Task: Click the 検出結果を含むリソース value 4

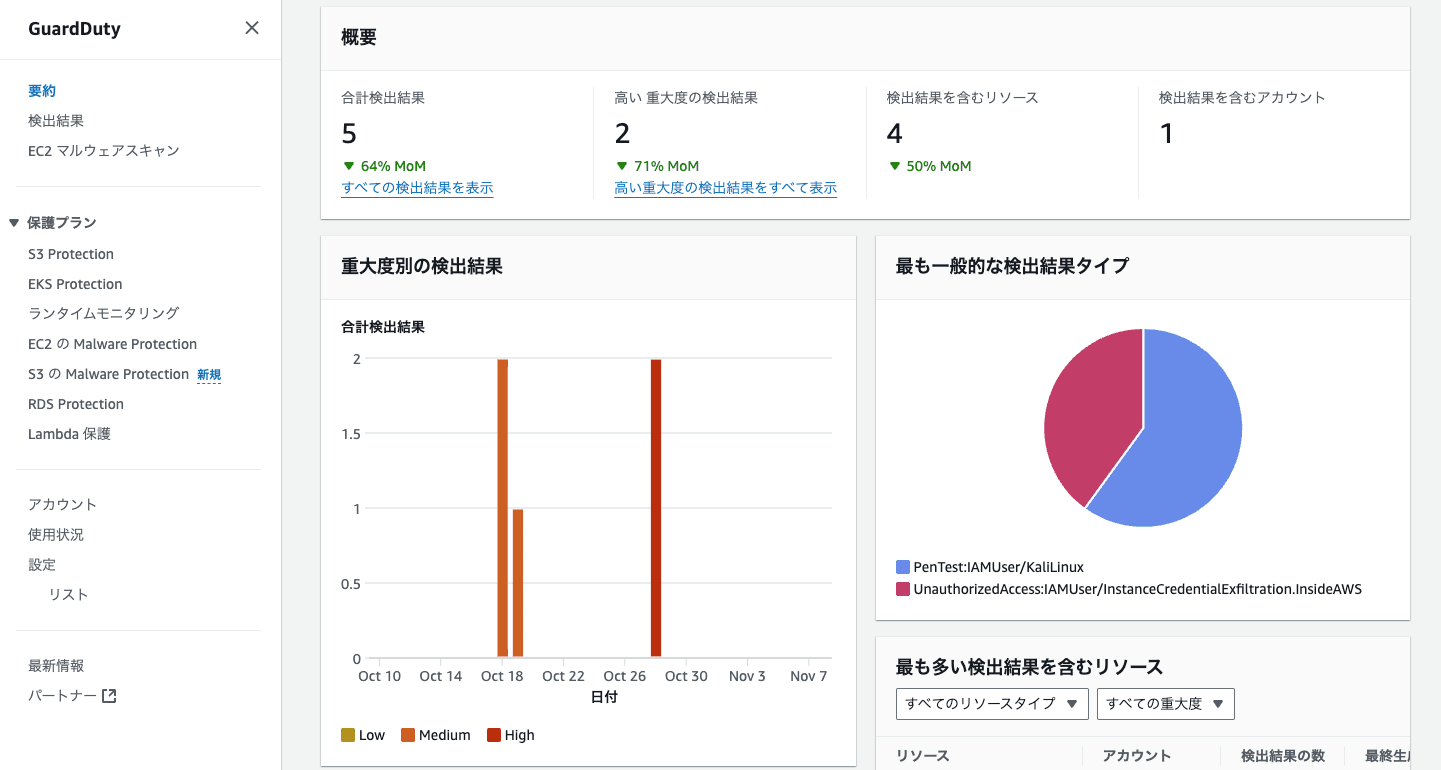Action: pos(895,134)
